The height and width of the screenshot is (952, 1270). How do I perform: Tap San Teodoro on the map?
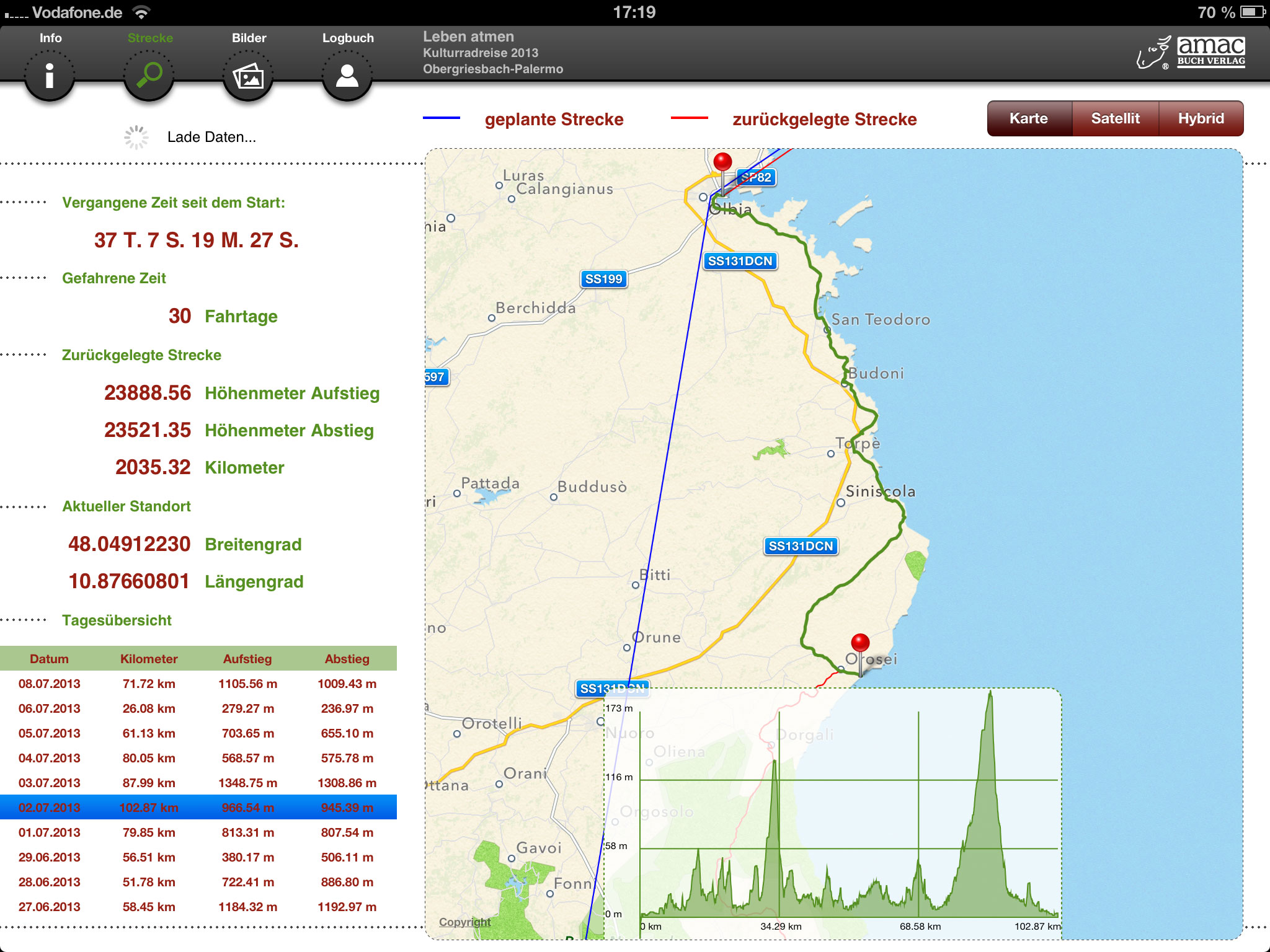[881, 320]
